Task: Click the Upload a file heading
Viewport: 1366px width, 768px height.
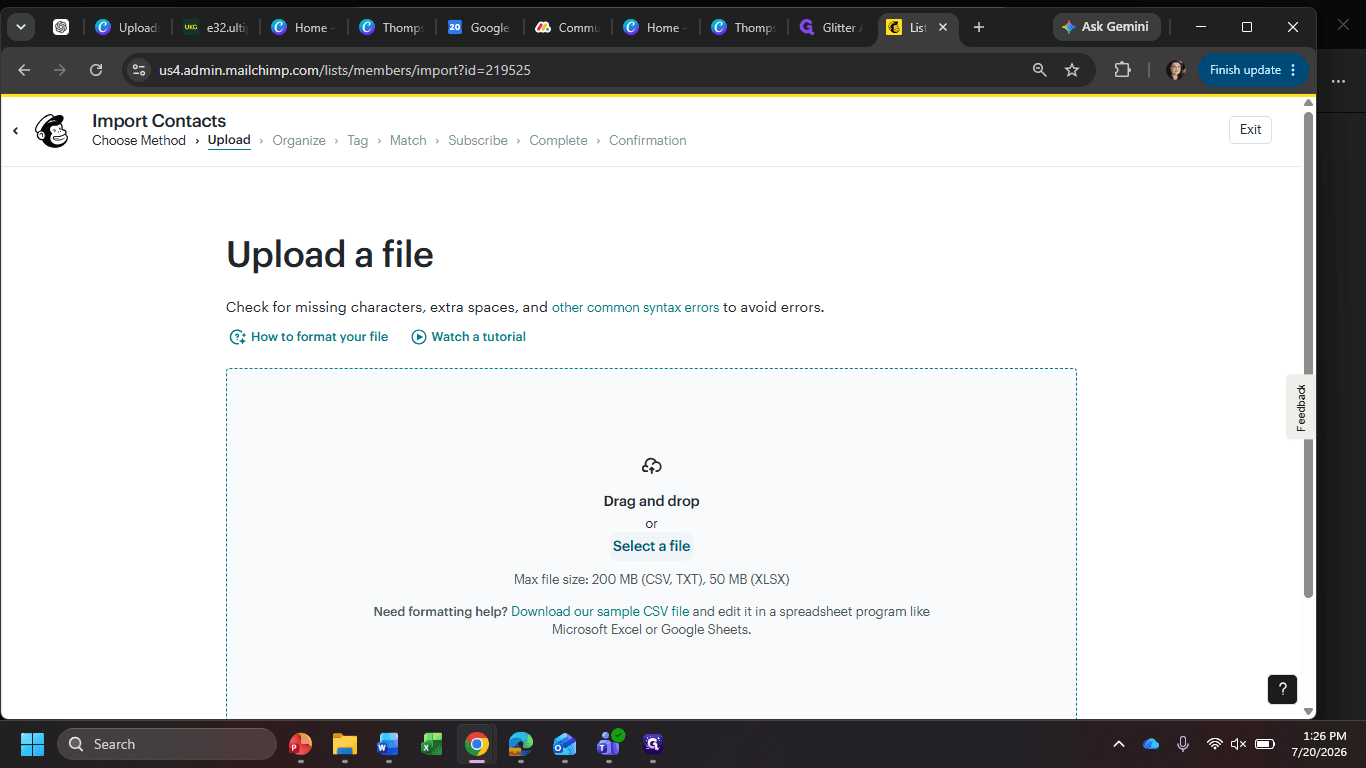Action: [330, 255]
